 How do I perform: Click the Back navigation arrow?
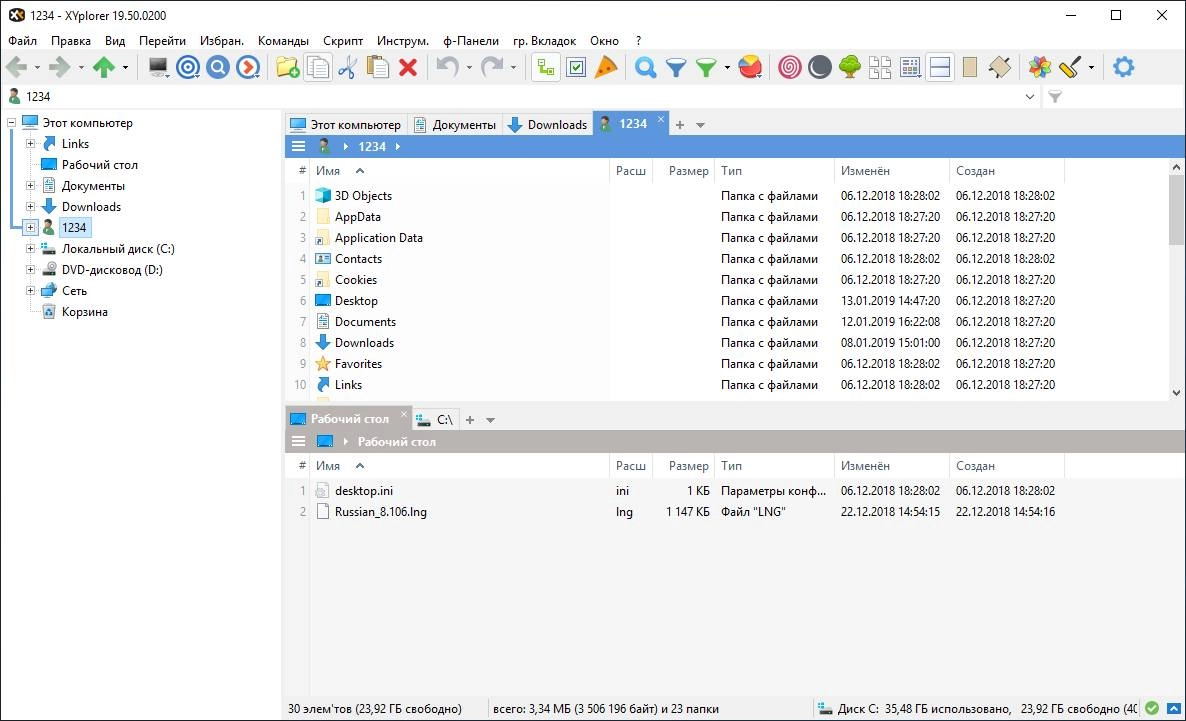[16, 67]
